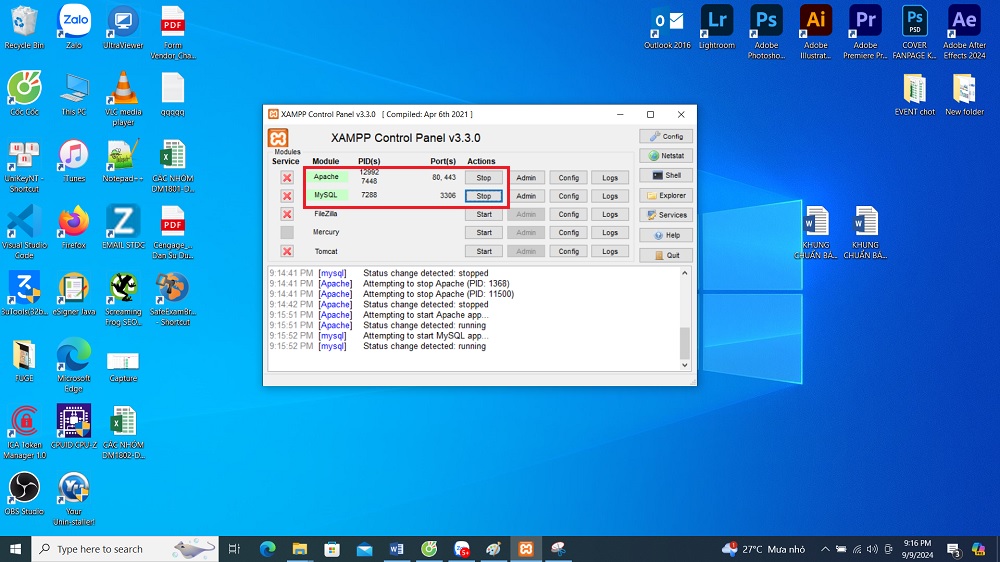Click XAMPP icon in the taskbar
This screenshot has height=562, width=1000.
point(526,549)
